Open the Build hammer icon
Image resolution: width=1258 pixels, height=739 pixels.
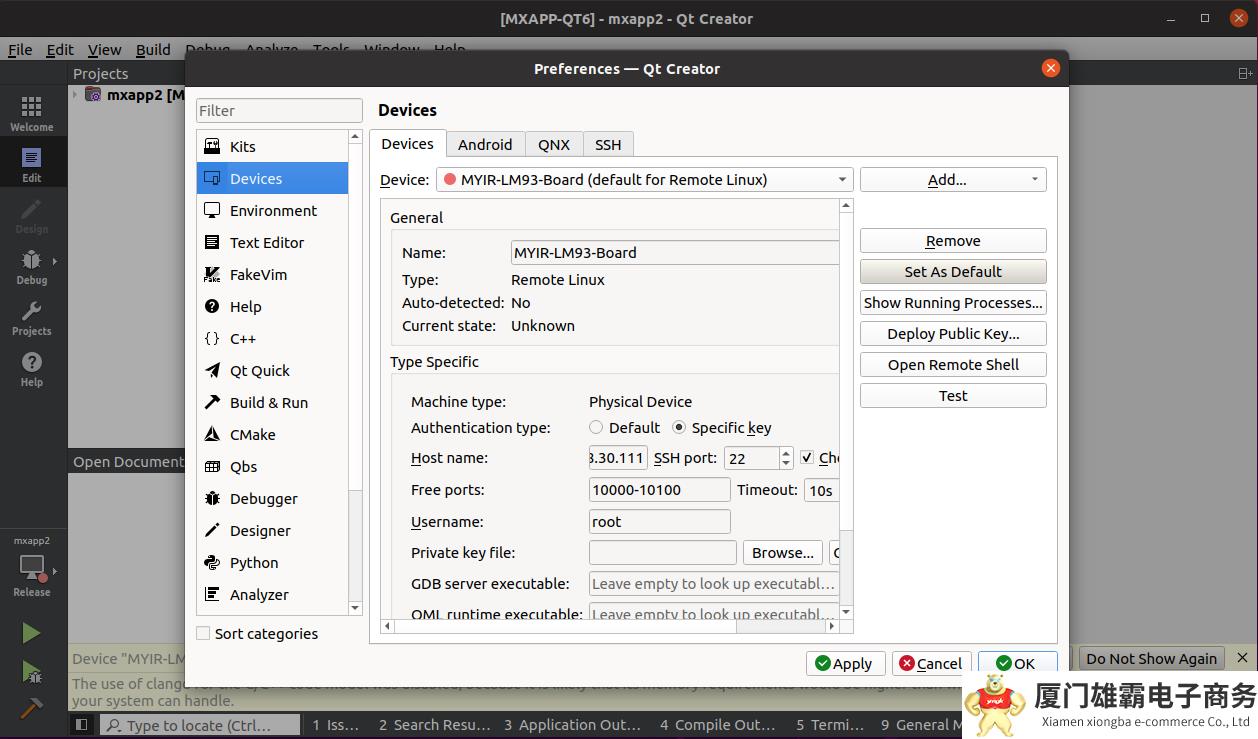coord(31,707)
